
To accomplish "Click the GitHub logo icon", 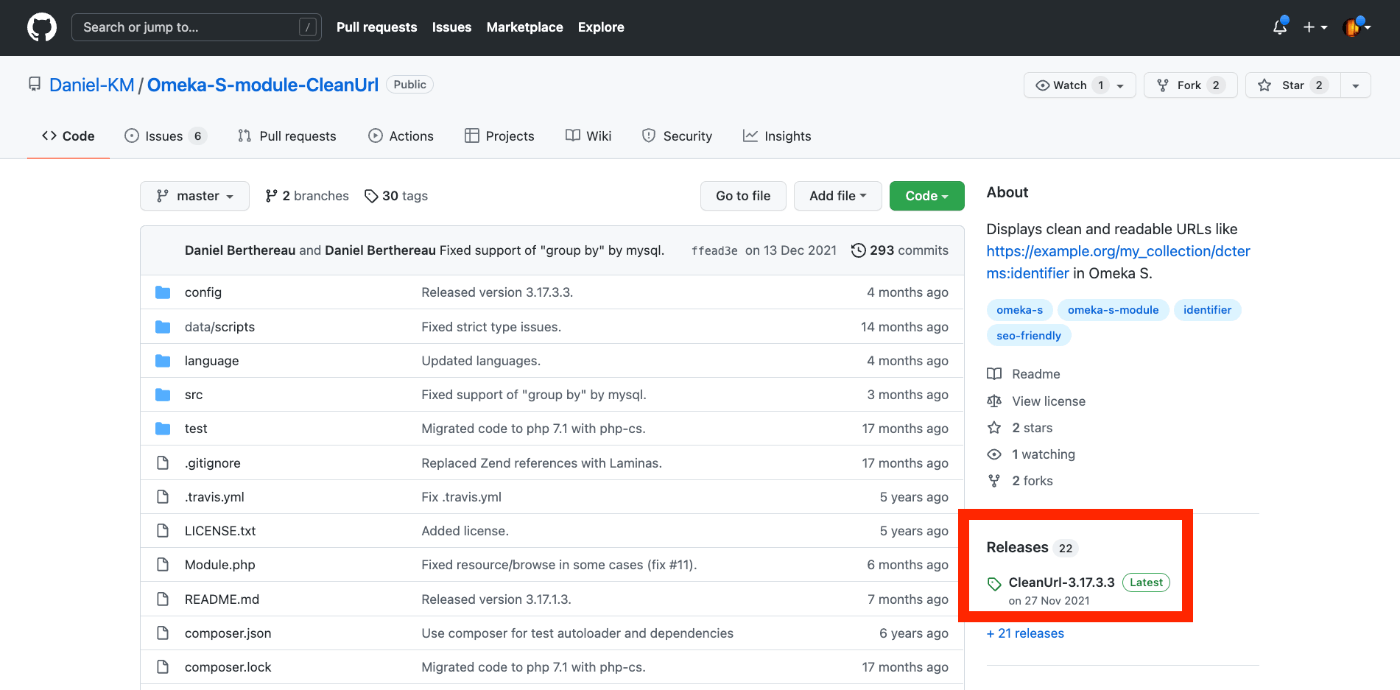I will point(42,28).
